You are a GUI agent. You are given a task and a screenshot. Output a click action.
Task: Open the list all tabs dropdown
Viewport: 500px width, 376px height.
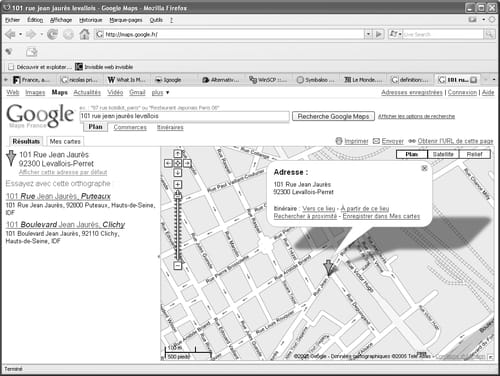pyautogui.click(x=494, y=80)
